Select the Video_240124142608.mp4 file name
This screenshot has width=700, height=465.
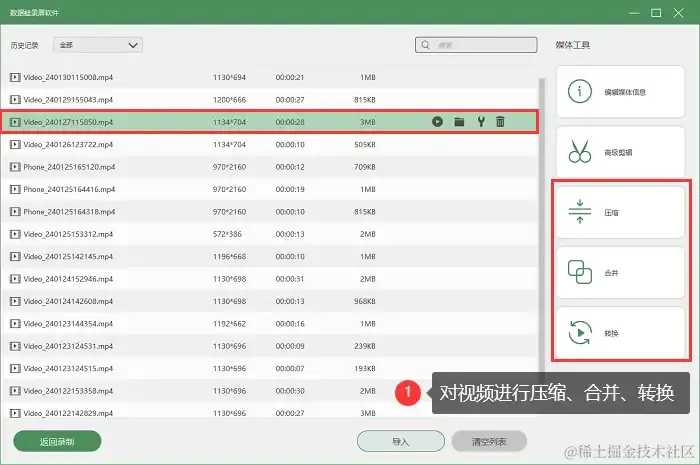[x=68, y=301]
